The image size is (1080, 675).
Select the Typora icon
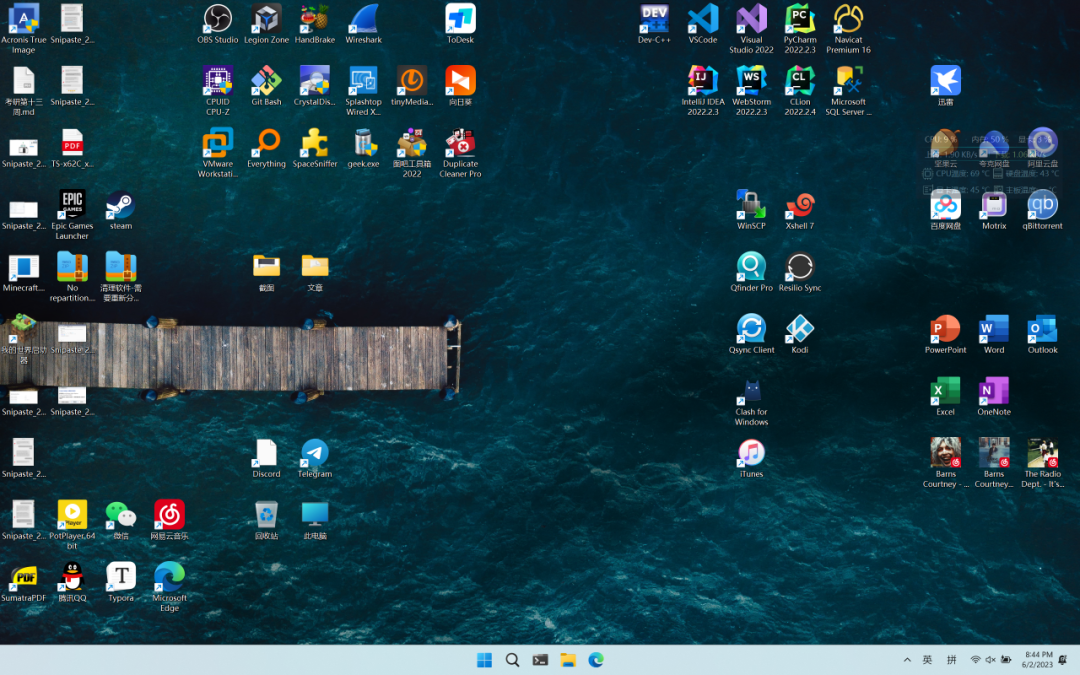[121, 582]
